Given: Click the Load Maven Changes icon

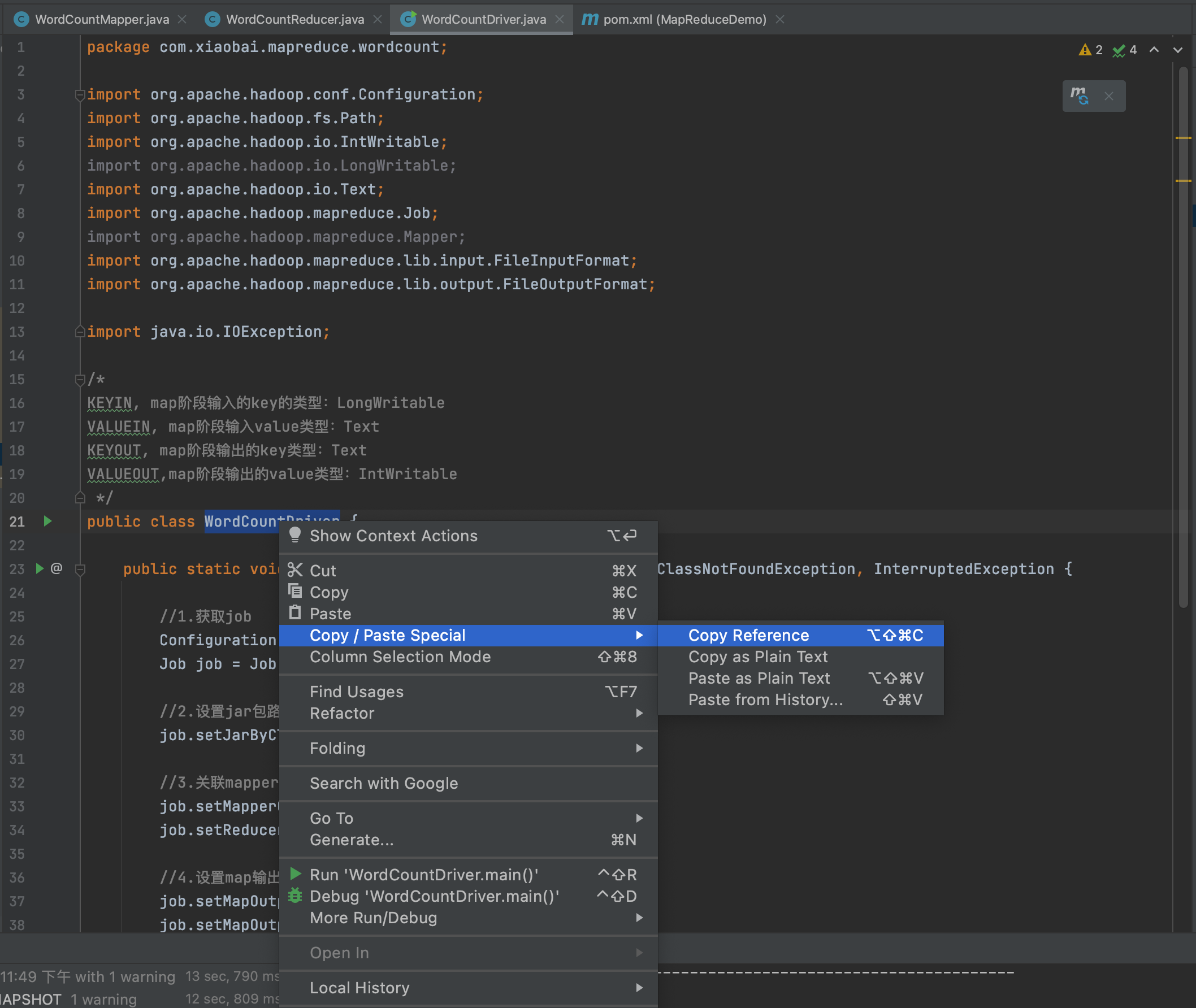Looking at the screenshot, I should (1079, 95).
